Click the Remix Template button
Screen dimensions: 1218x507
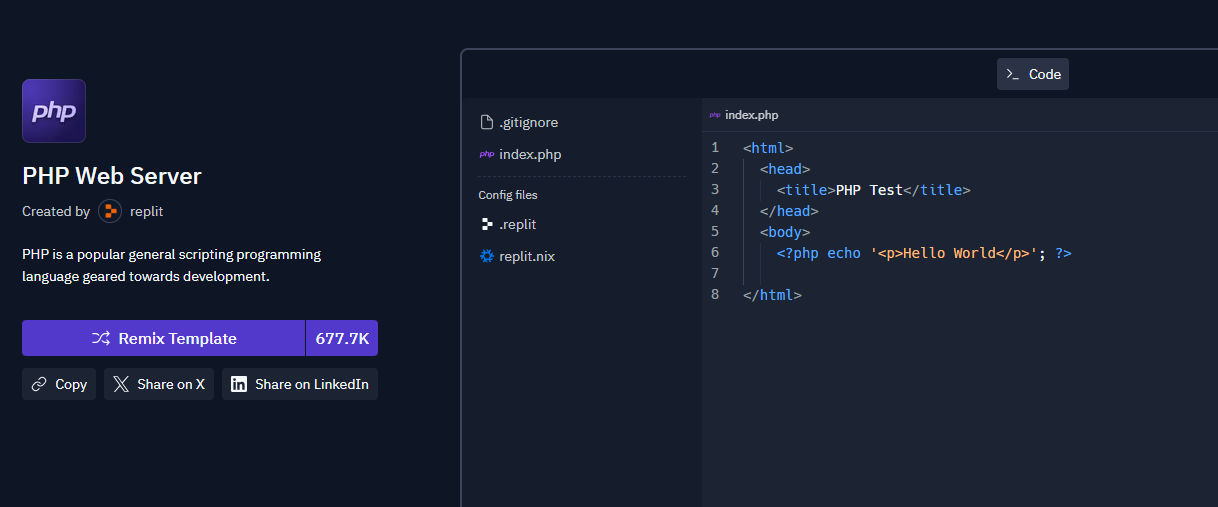click(163, 338)
